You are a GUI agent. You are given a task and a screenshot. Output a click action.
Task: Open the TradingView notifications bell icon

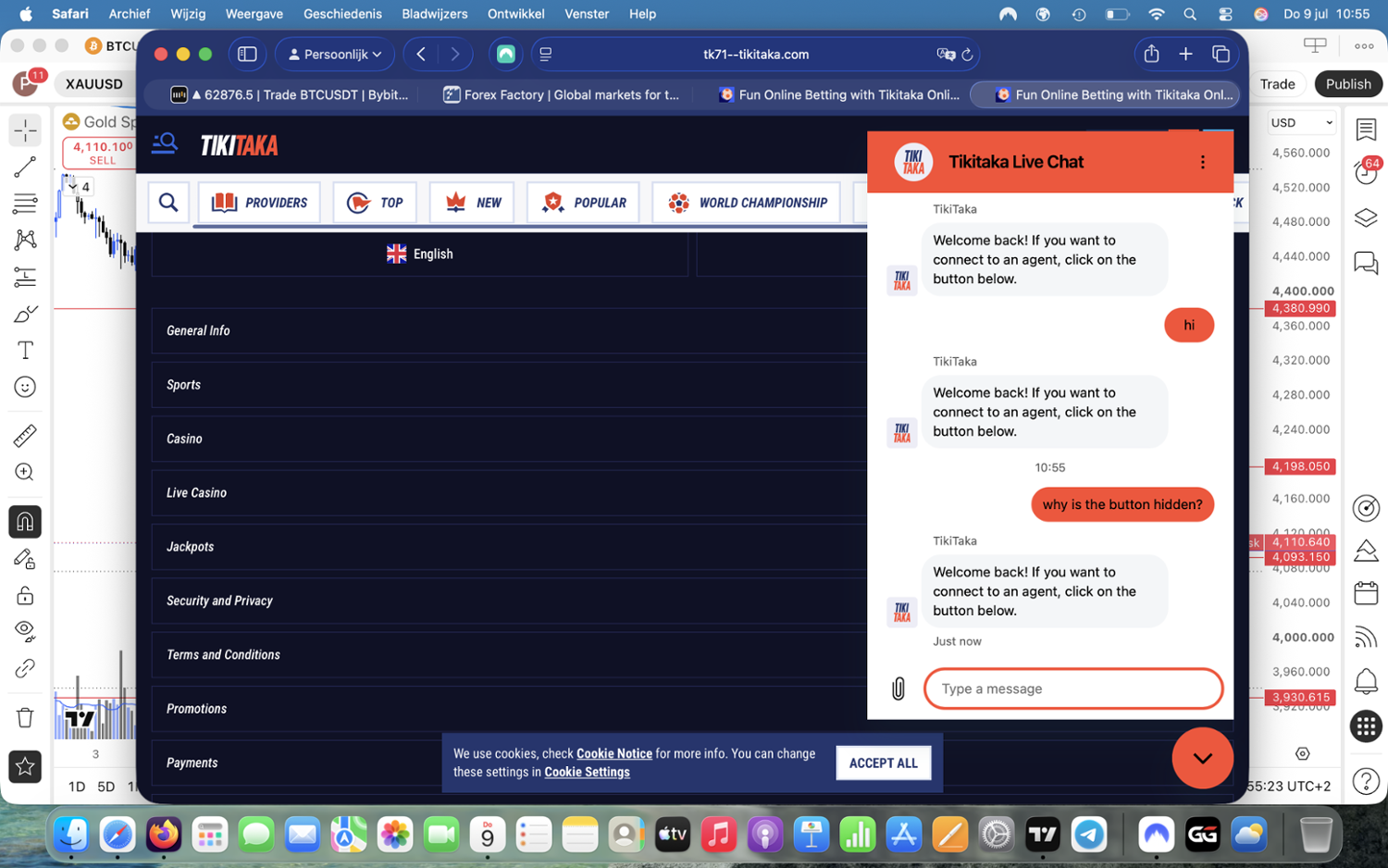coord(1367,682)
